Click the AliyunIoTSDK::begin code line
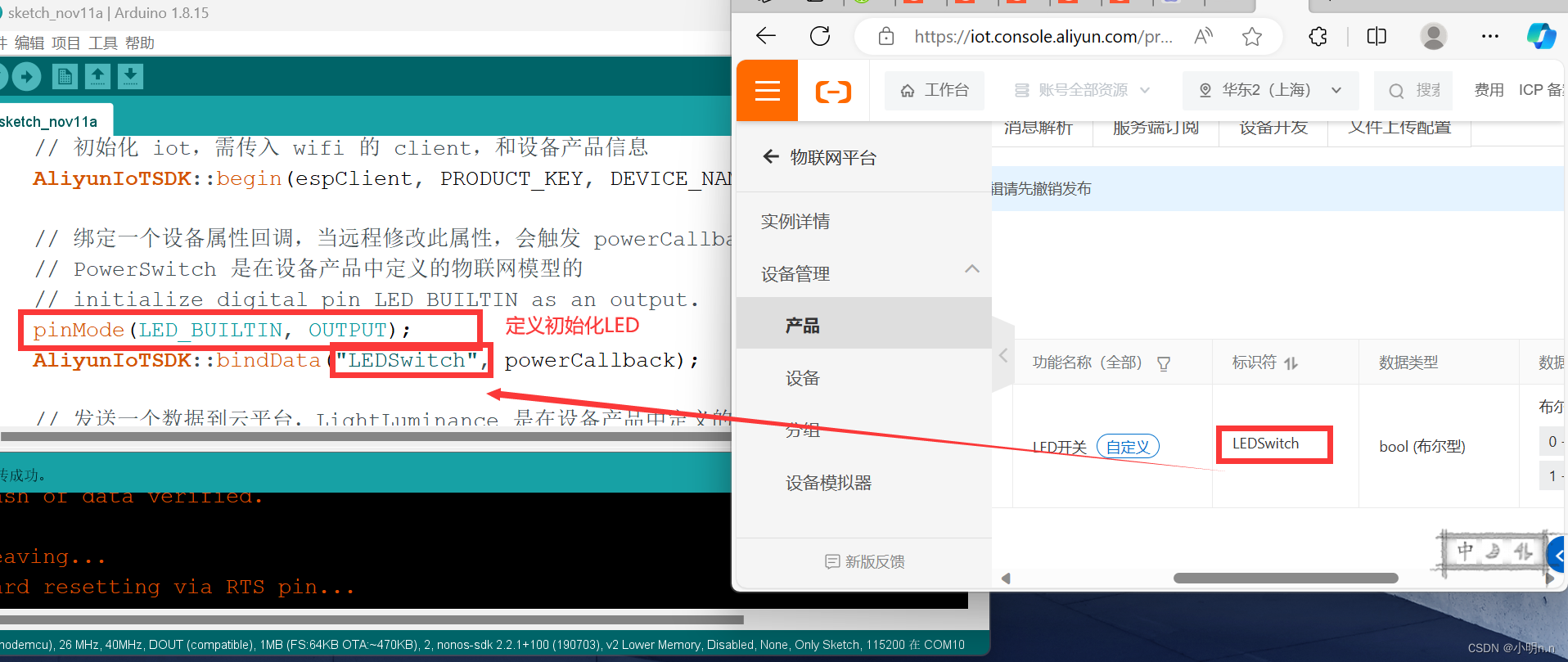Image resolution: width=1568 pixels, height=662 pixels. coord(381,179)
